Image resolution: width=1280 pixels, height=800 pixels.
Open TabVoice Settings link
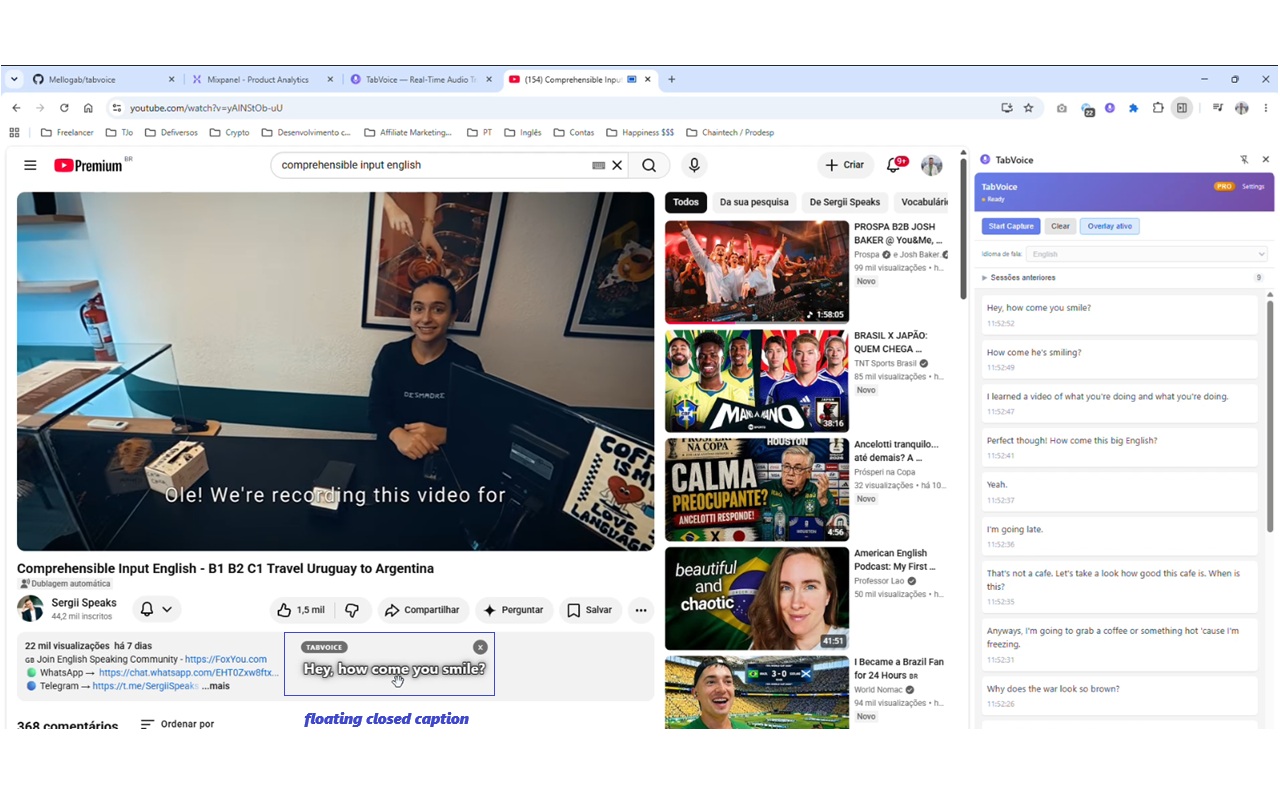(x=1253, y=186)
